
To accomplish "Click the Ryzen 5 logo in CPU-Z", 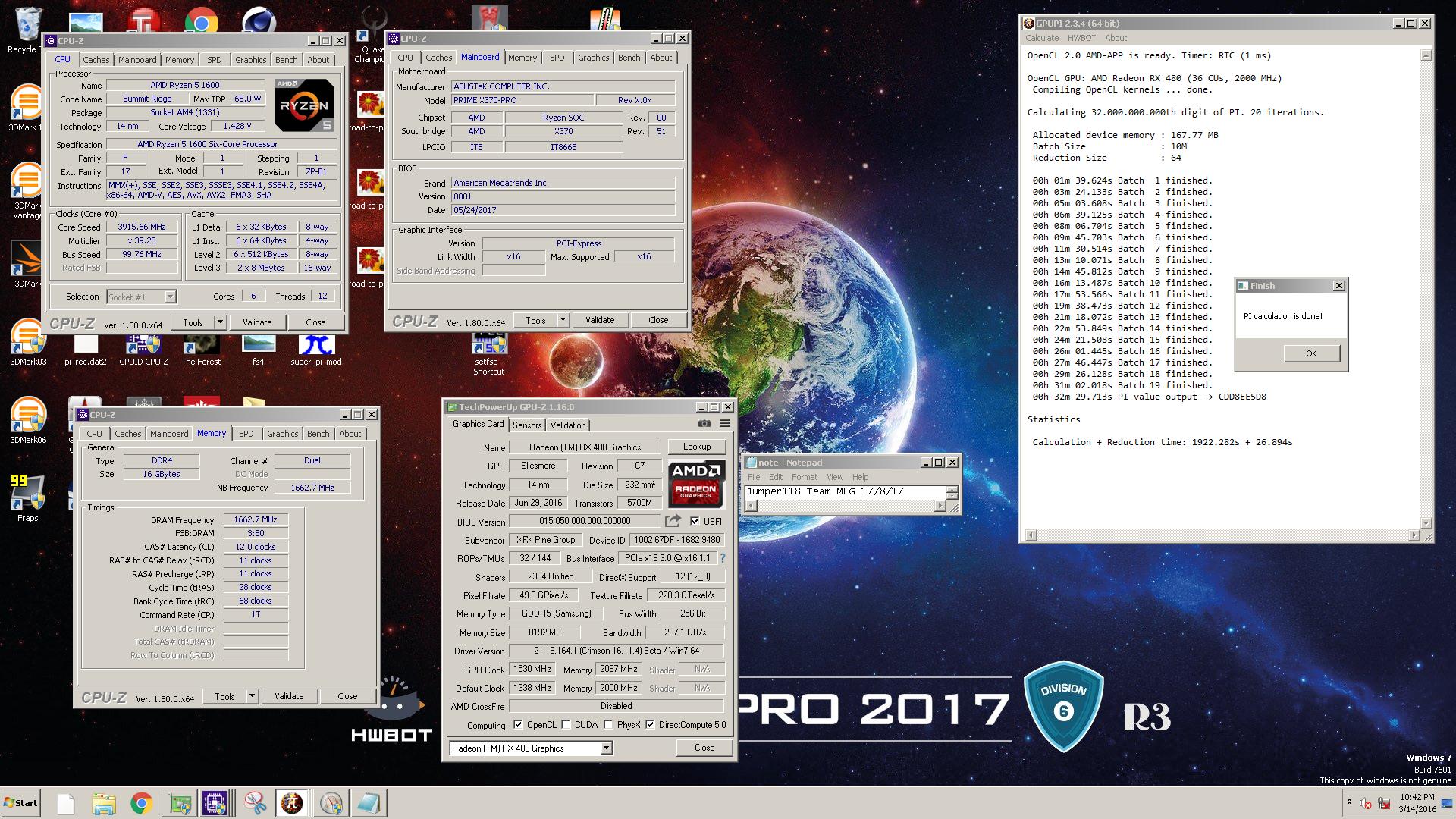I will tap(304, 105).
